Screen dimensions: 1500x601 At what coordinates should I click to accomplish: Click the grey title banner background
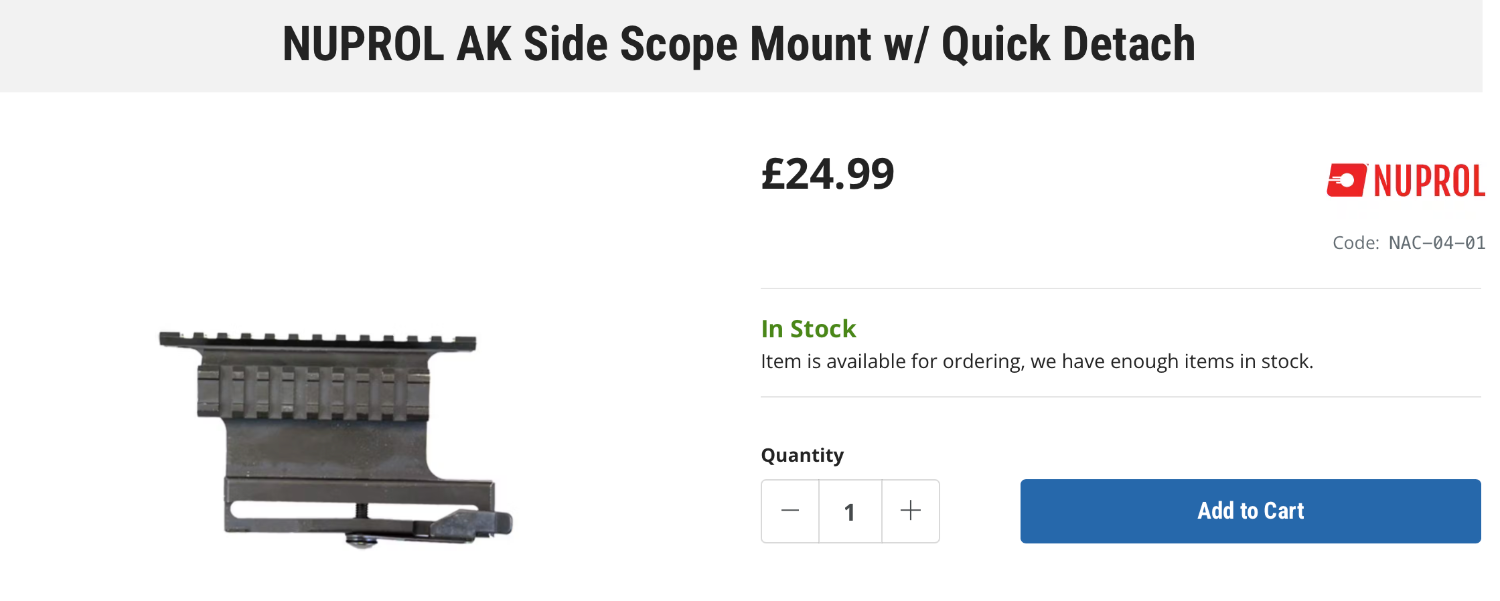pyautogui.click(x=120, y=45)
